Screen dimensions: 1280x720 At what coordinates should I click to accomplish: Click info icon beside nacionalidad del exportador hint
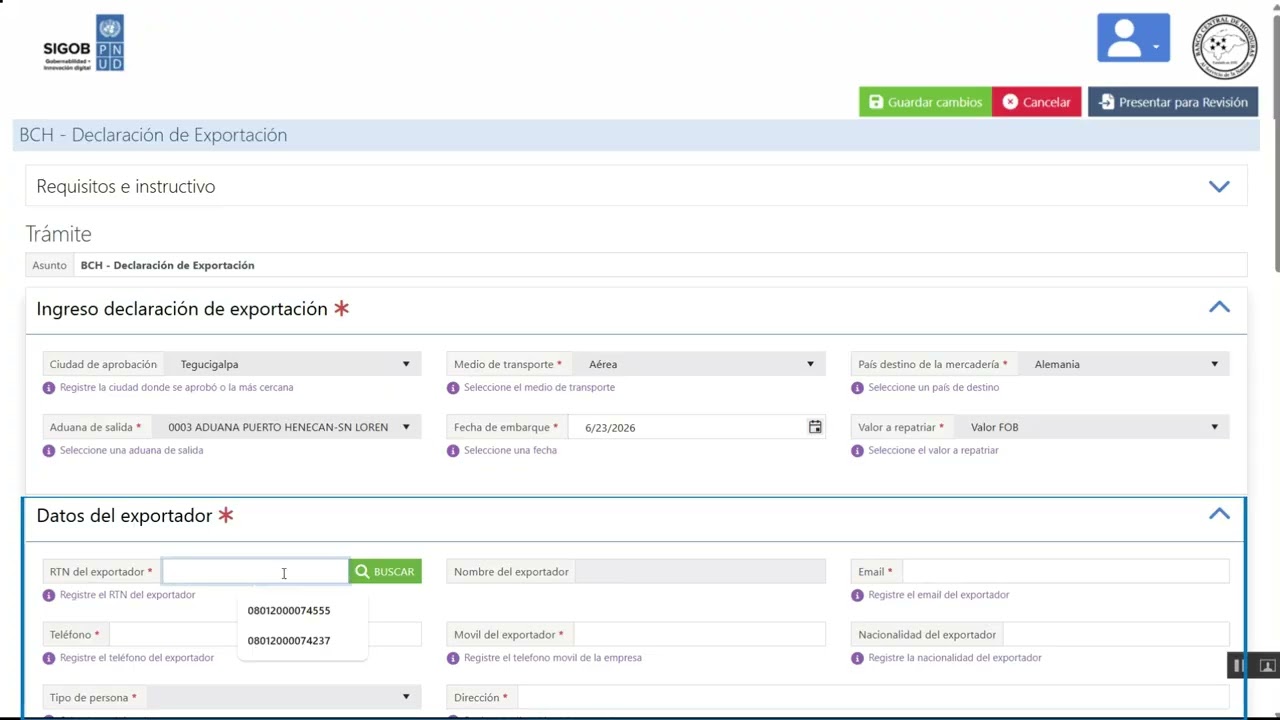point(857,658)
